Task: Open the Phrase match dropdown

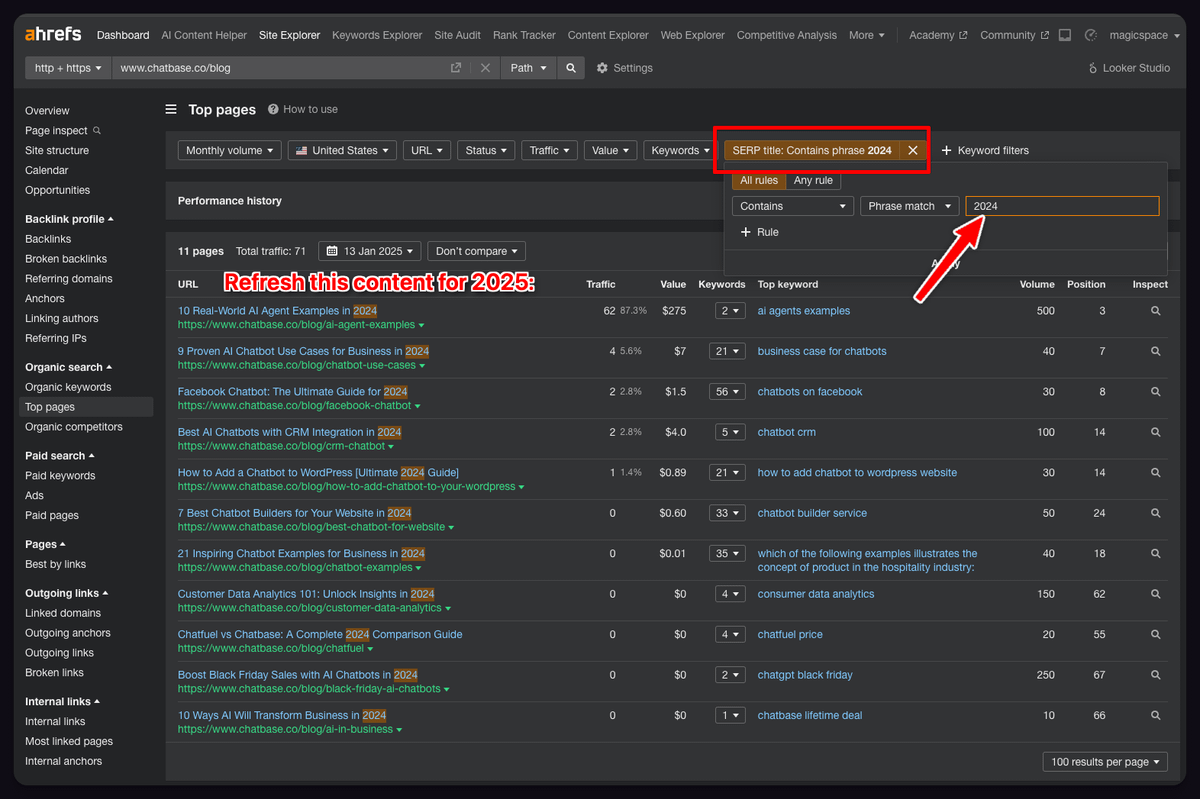Action: pos(909,206)
